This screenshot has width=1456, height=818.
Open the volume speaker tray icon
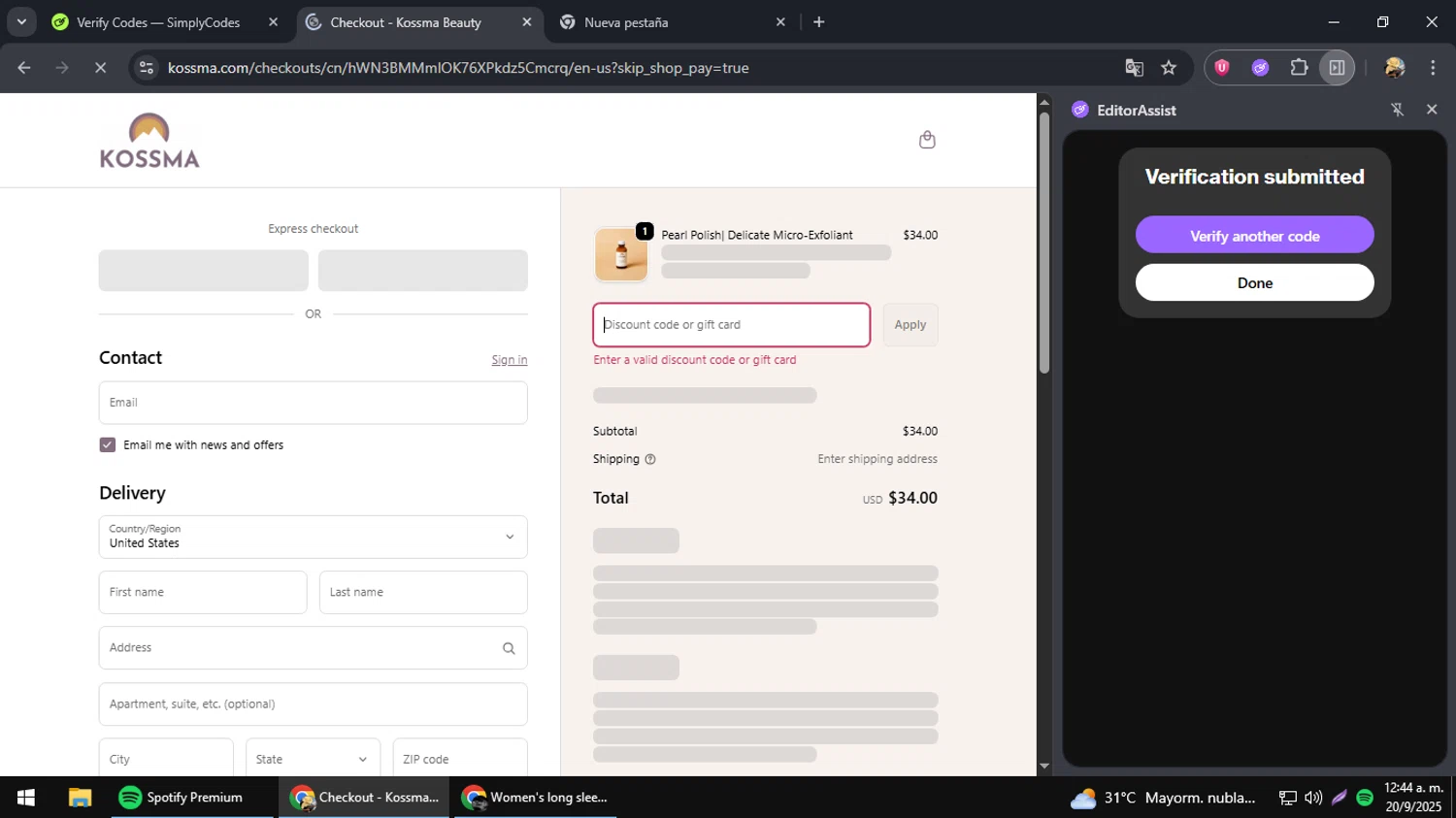[1313, 798]
